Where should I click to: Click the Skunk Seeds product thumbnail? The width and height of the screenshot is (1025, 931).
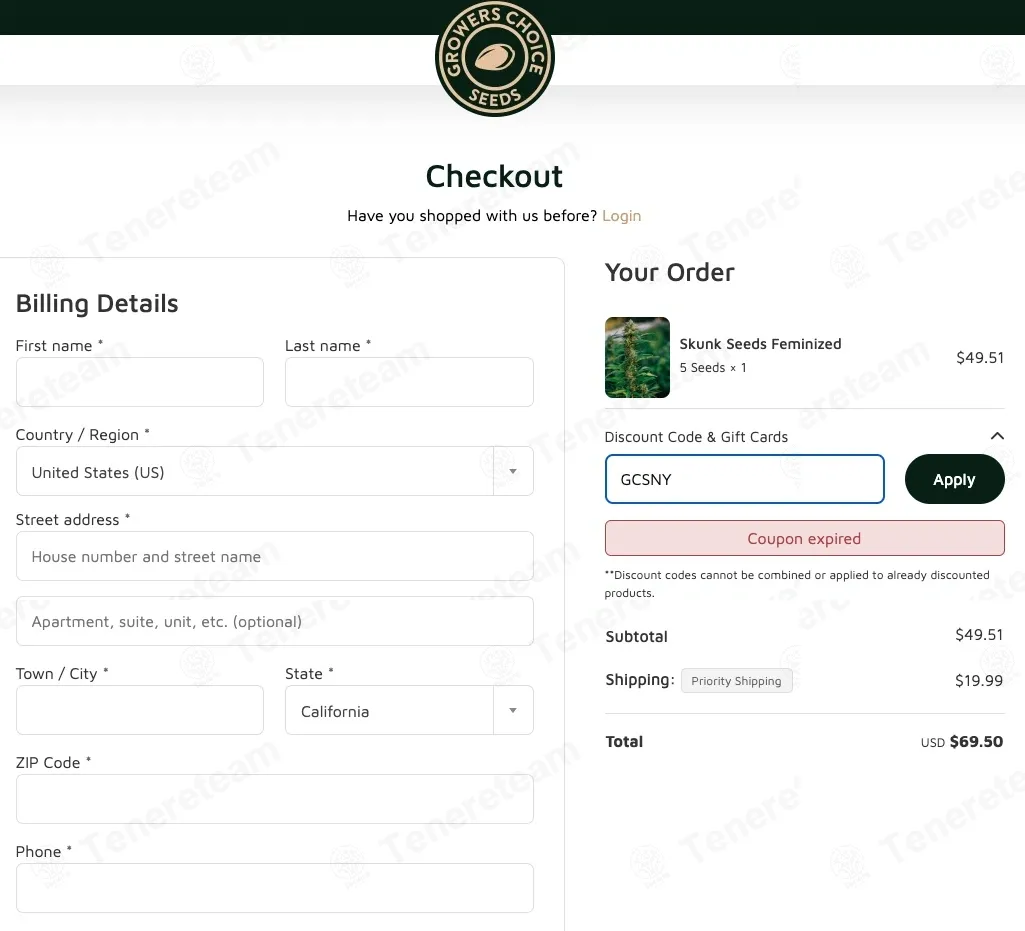coord(637,358)
